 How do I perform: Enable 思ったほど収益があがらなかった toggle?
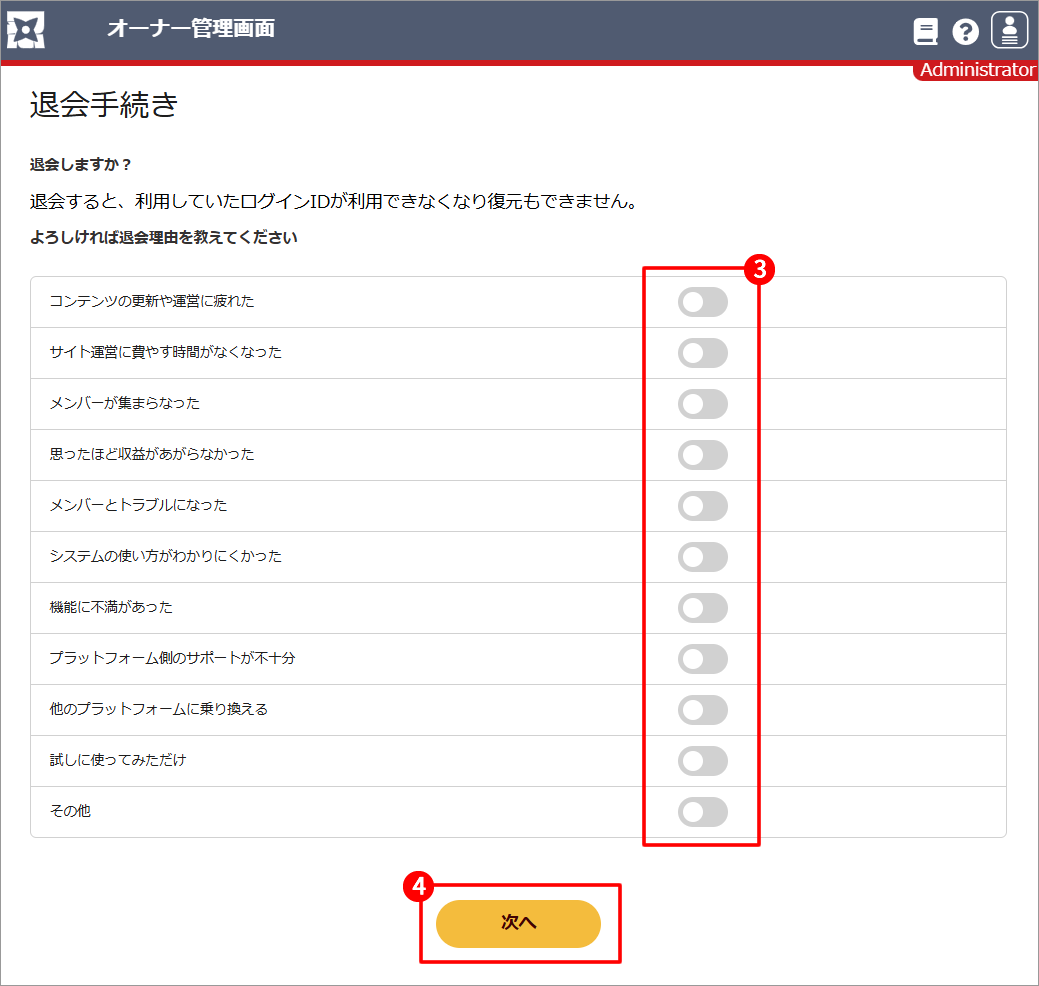tap(702, 455)
